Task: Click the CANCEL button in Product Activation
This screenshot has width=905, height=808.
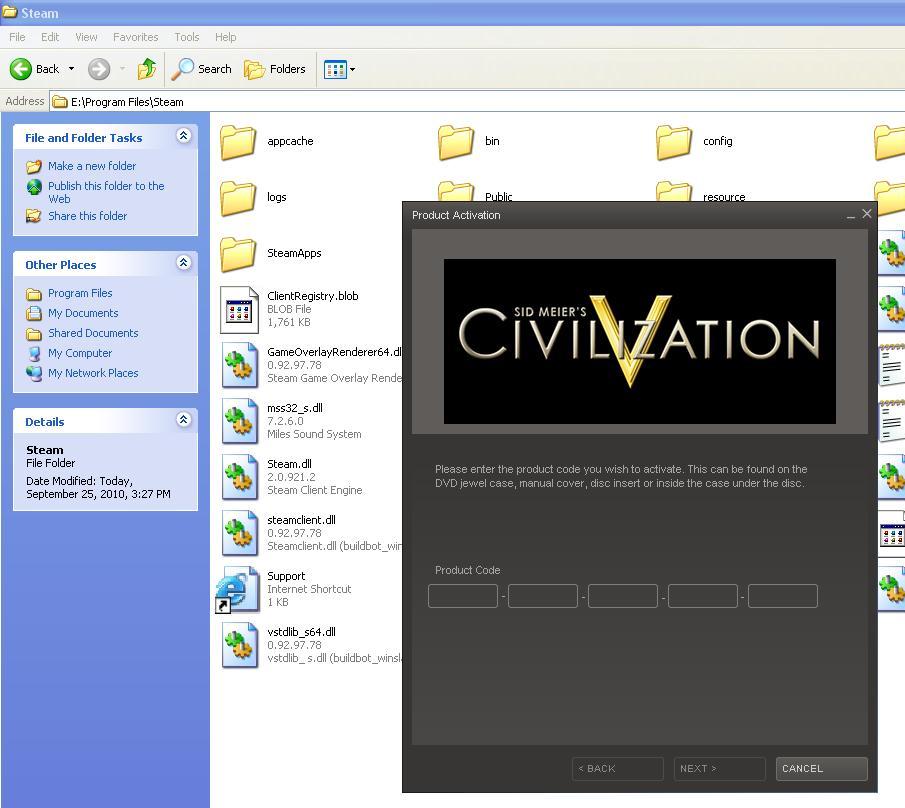Action: (x=821, y=768)
